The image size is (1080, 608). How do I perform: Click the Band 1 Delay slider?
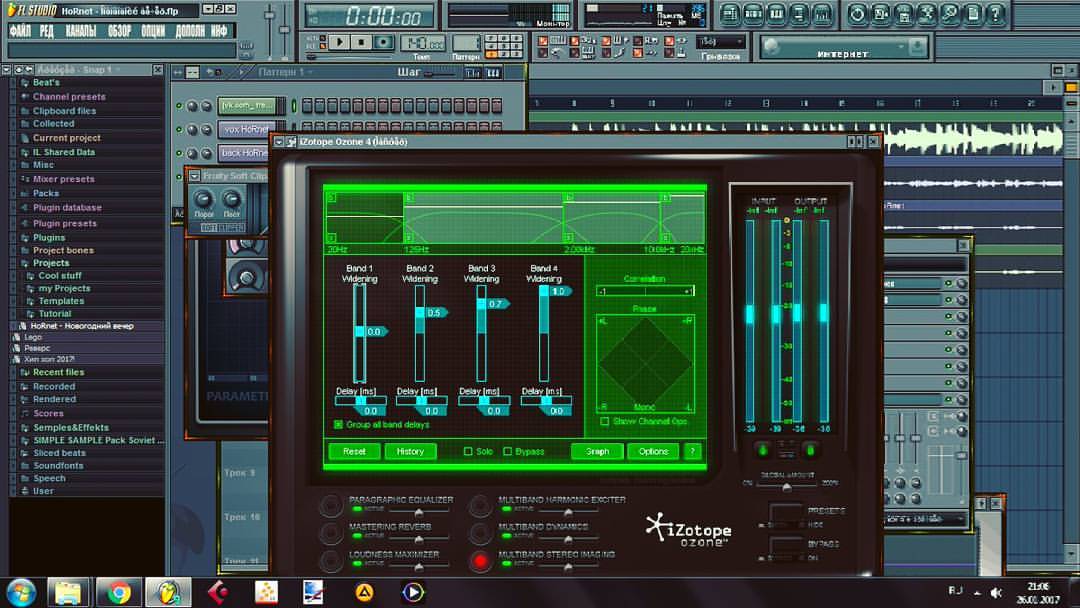click(x=360, y=400)
